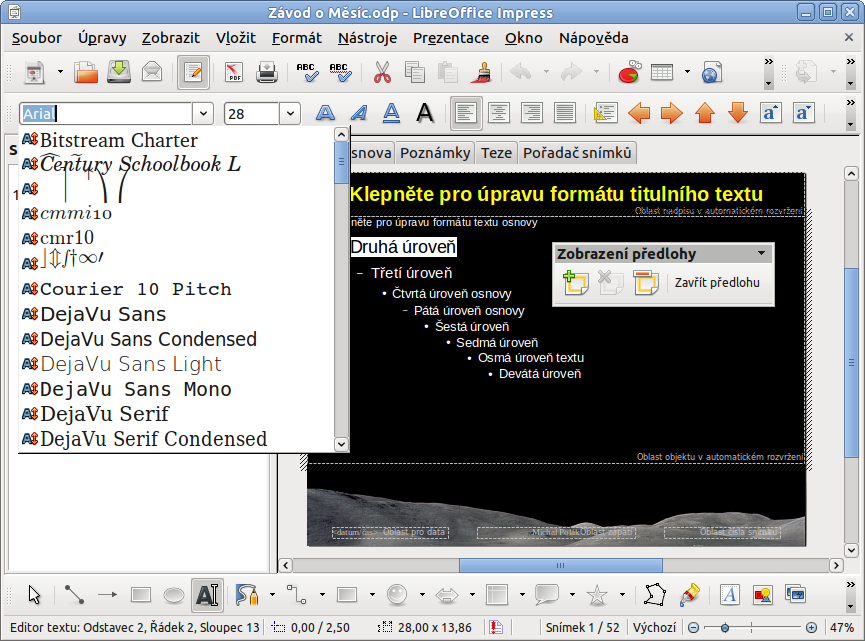Collapse the font name dropdown arrow
865x641 pixels.
[203, 114]
